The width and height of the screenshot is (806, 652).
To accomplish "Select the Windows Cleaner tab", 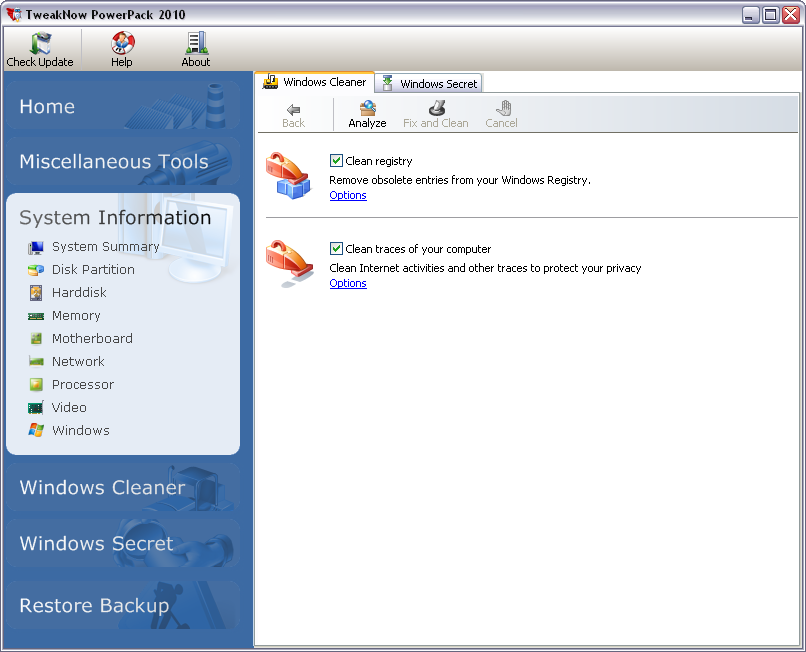I will (314, 82).
